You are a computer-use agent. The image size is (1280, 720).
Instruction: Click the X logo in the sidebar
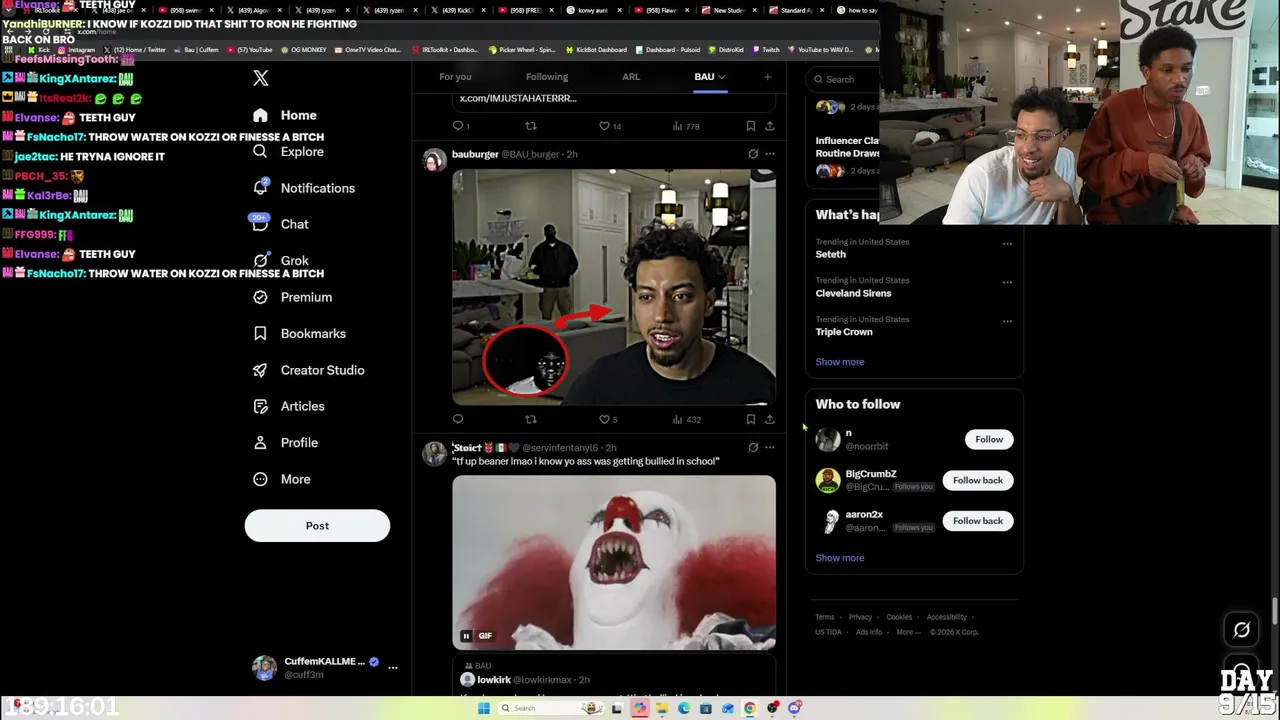coord(261,78)
